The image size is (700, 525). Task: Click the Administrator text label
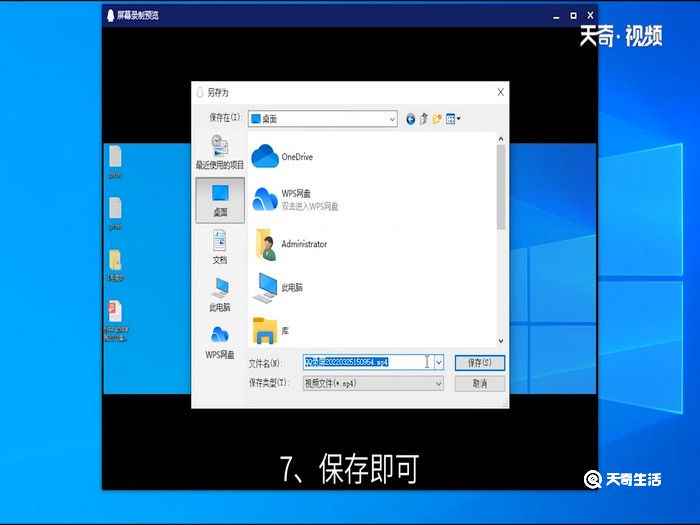click(304, 244)
